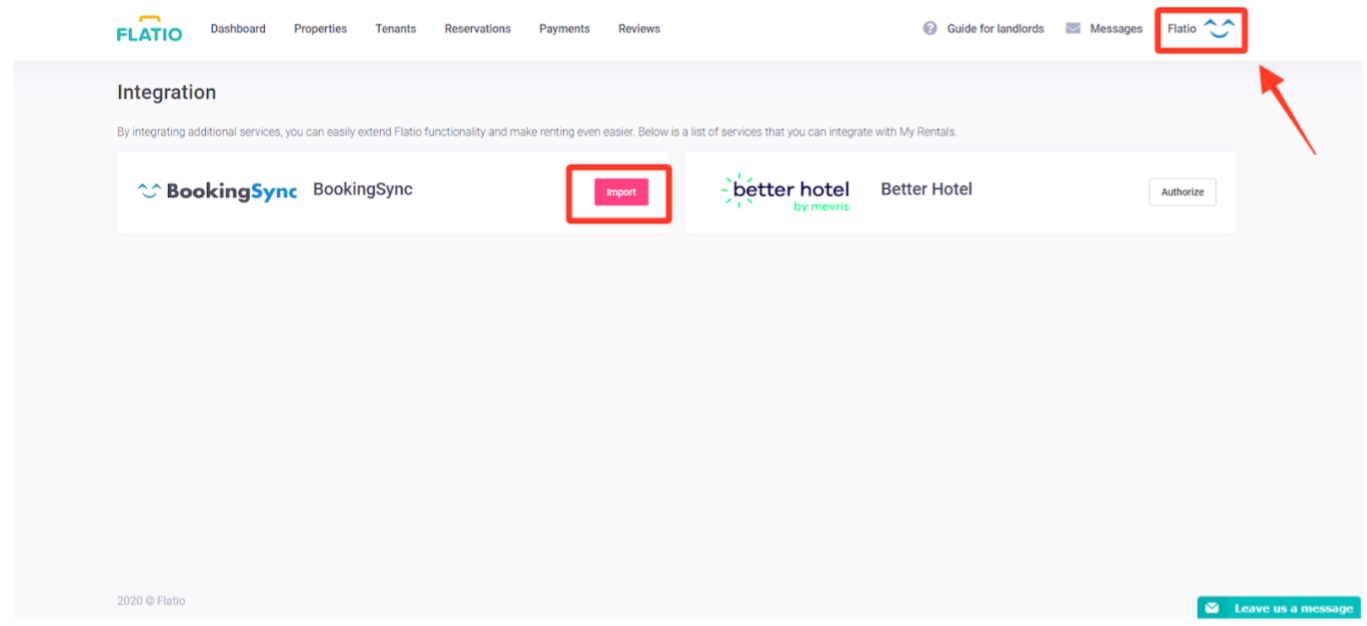Click the question mark help icon

[930, 29]
